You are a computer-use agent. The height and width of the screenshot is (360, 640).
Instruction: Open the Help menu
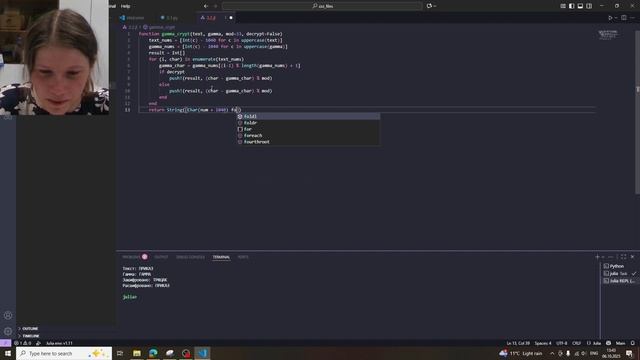coord(125,6)
